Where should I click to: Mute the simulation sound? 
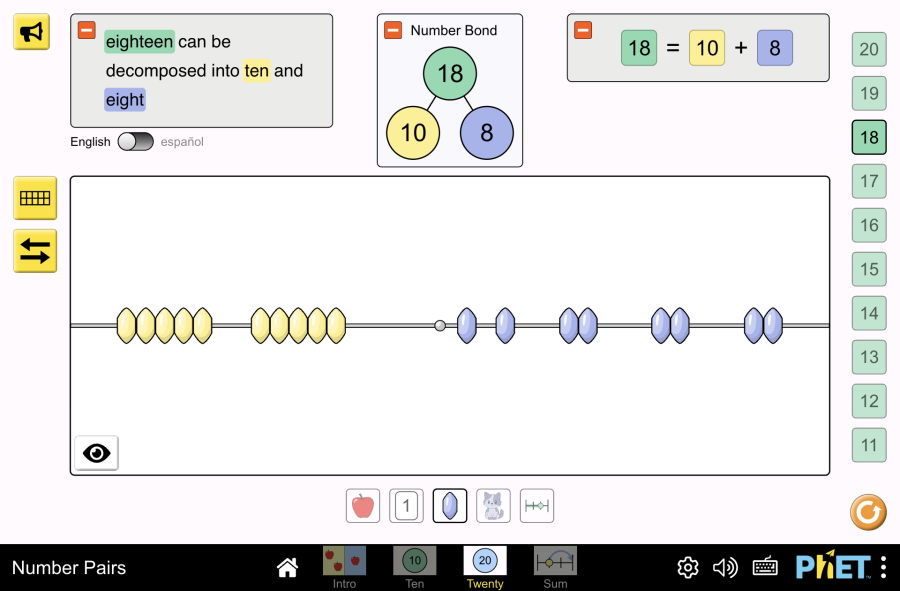(725, 568)
